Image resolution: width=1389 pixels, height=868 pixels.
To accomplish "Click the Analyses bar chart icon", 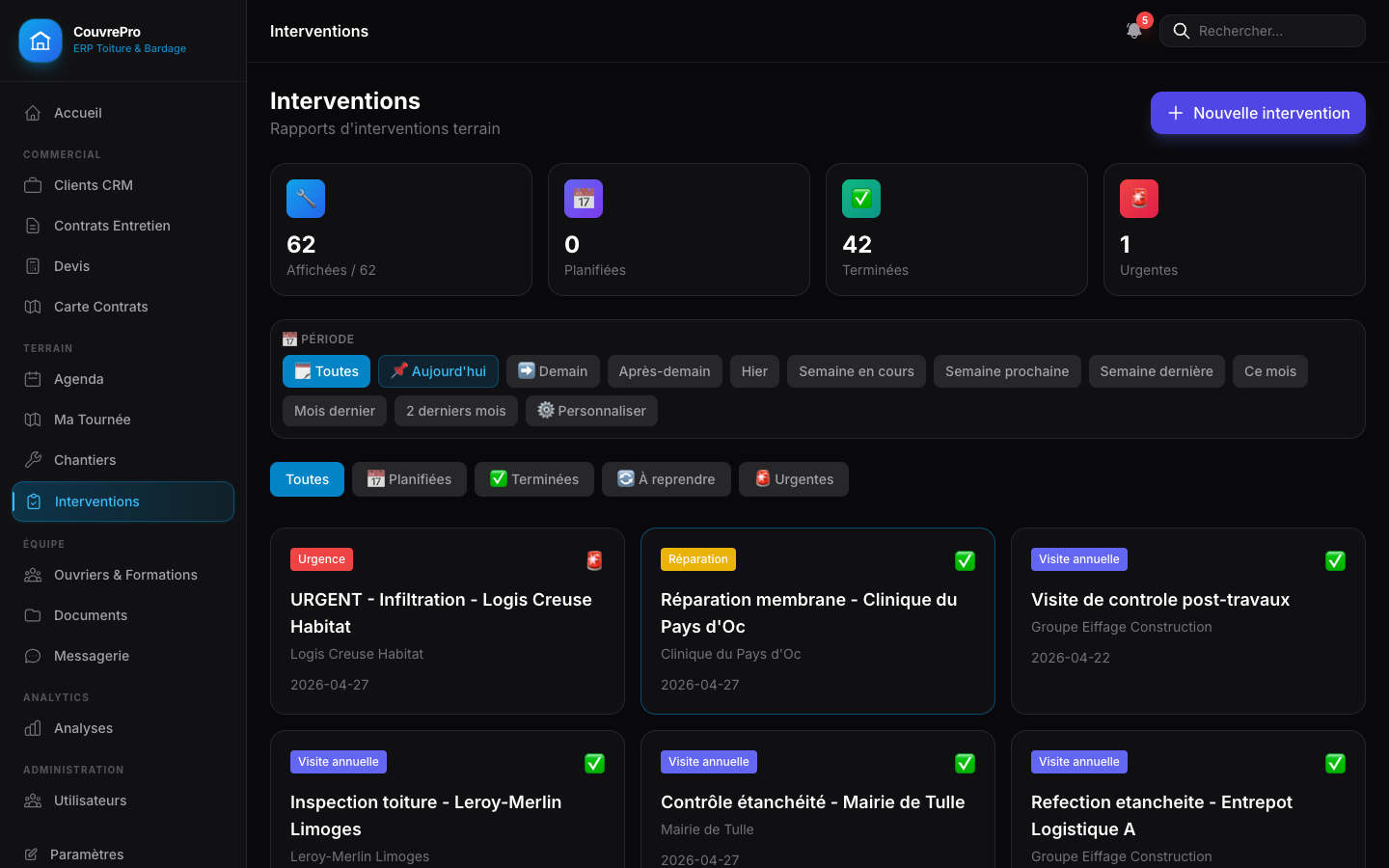I will point(33,728).
